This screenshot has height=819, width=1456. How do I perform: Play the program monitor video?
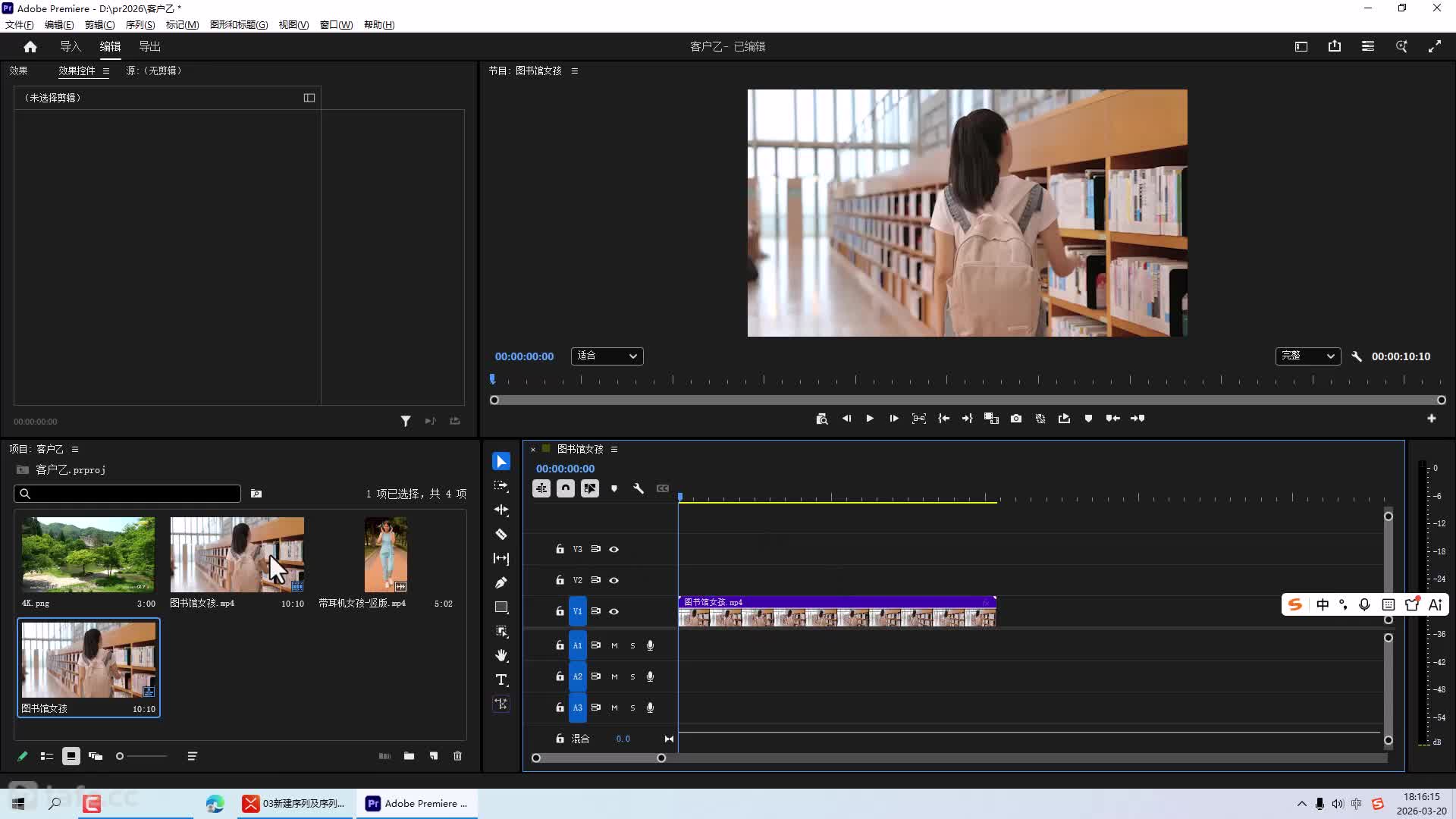tap(870, 419)
